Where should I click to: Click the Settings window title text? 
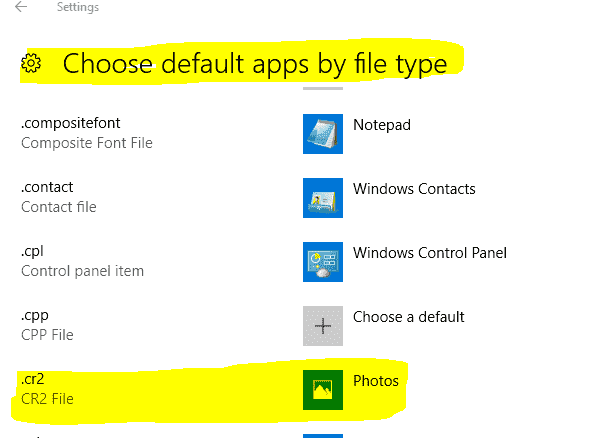78,7
